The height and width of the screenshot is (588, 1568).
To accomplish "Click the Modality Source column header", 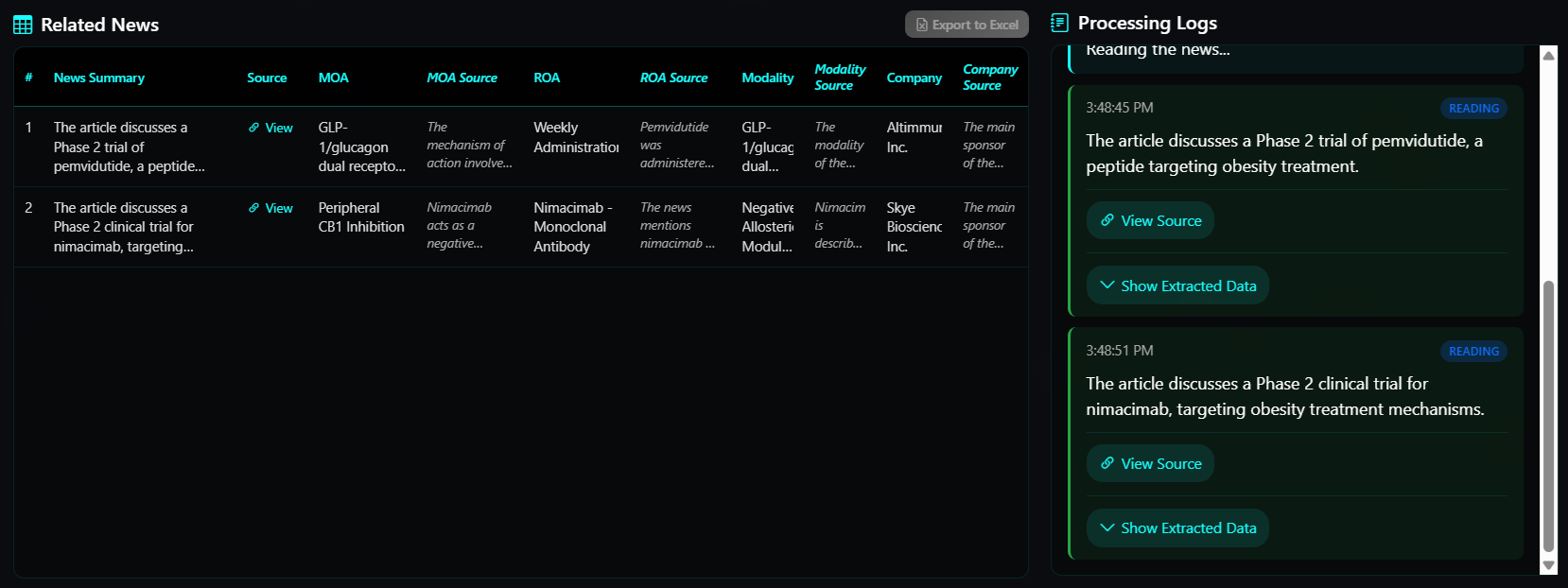I will [x=840, y=78].
